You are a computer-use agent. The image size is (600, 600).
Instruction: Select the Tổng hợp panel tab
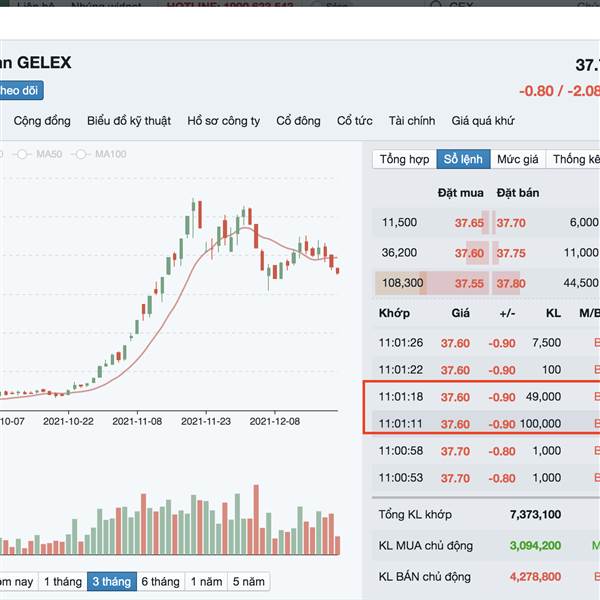tap(404, 159)
